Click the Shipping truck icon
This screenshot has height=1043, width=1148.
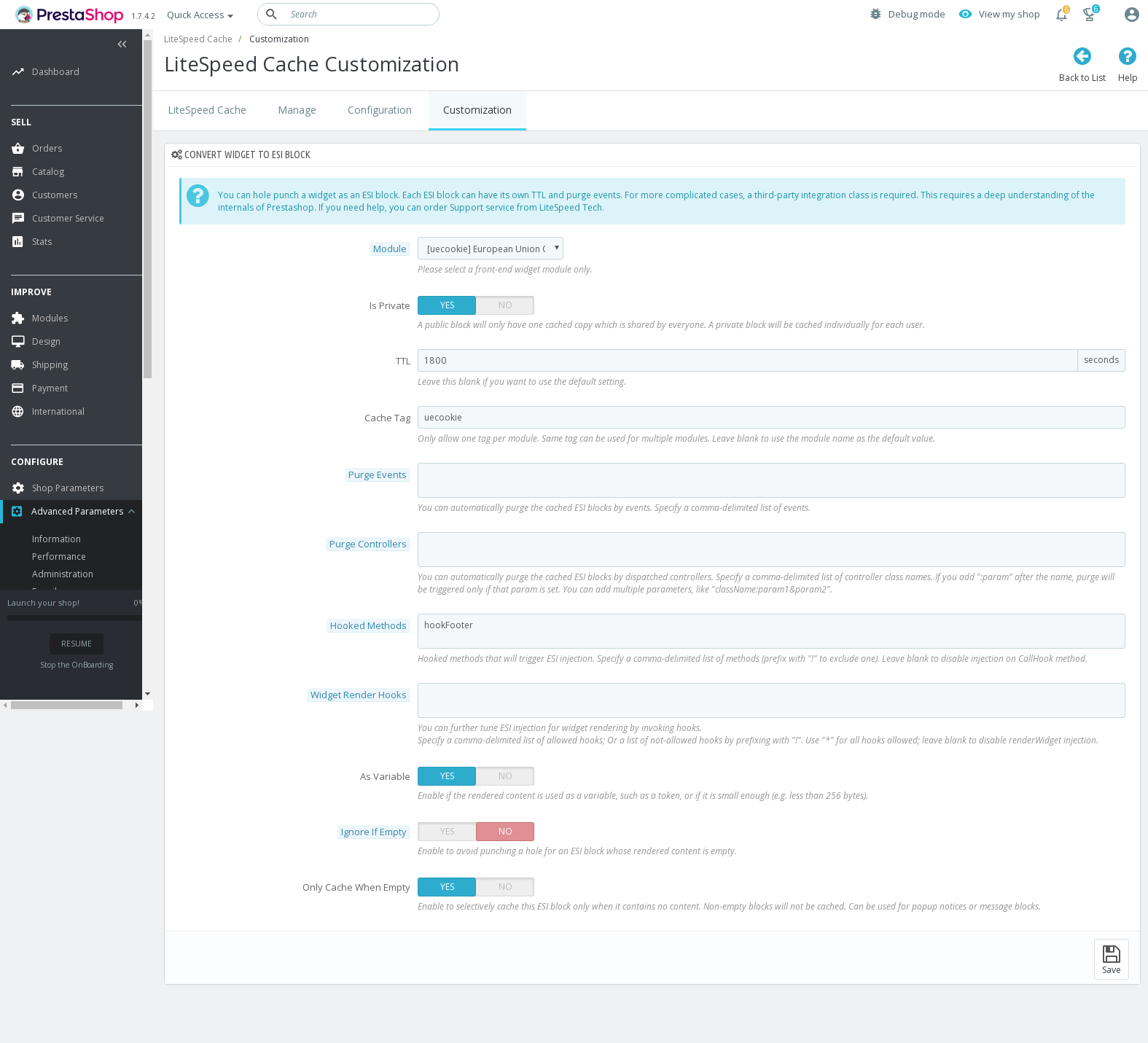(18, 364)
